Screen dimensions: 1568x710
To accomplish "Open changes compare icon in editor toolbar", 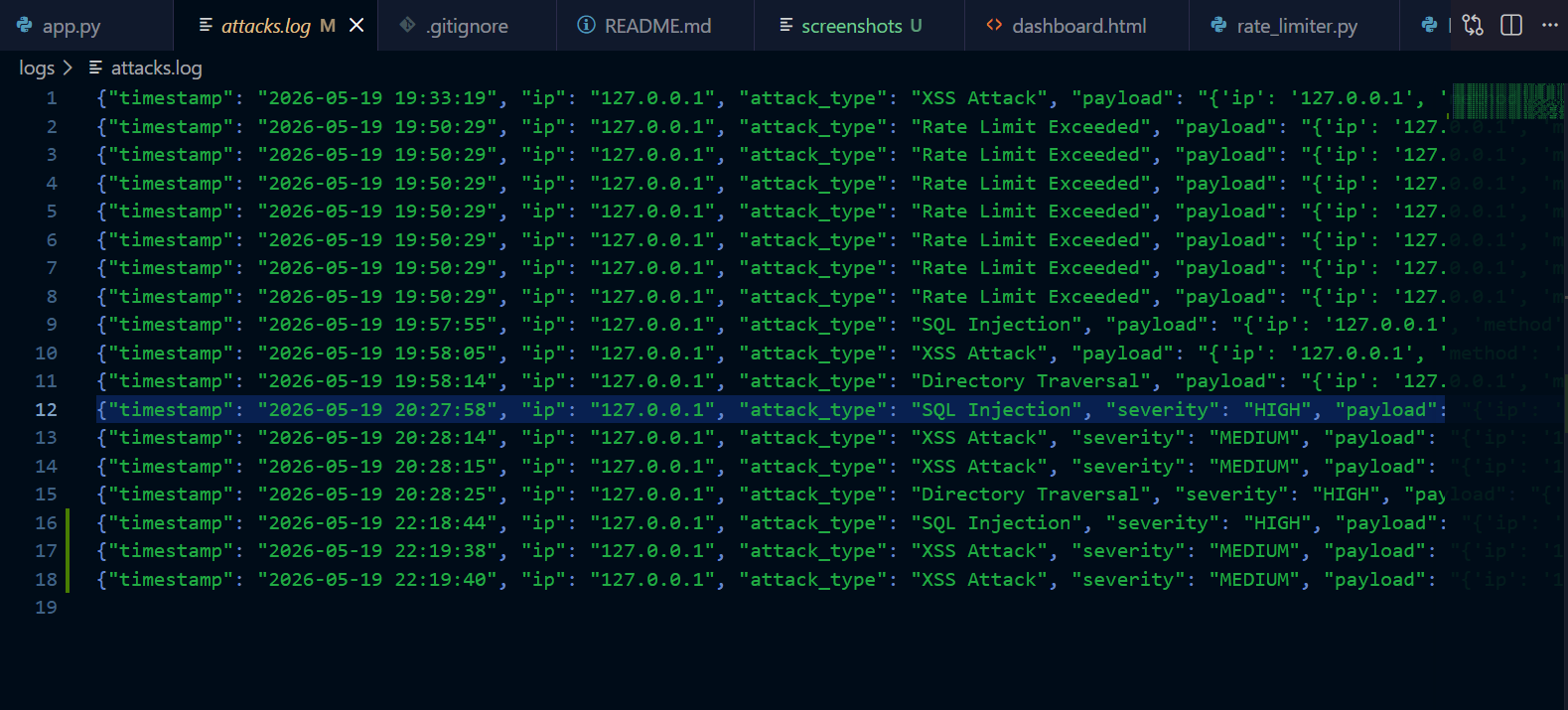I will (x=1473, y=26).
